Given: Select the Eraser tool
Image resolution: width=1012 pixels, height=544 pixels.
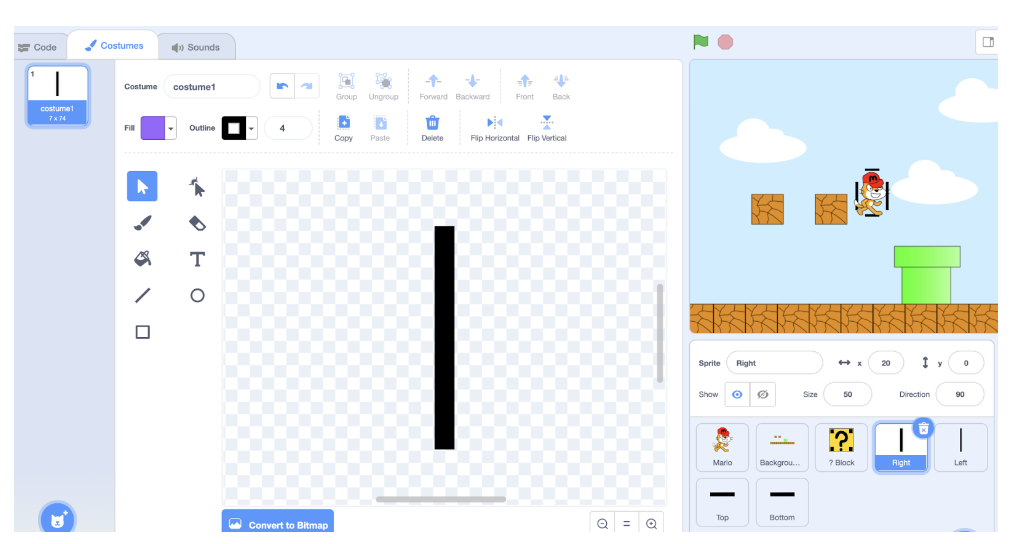Looking at the screenshot, I should point(197,223).
